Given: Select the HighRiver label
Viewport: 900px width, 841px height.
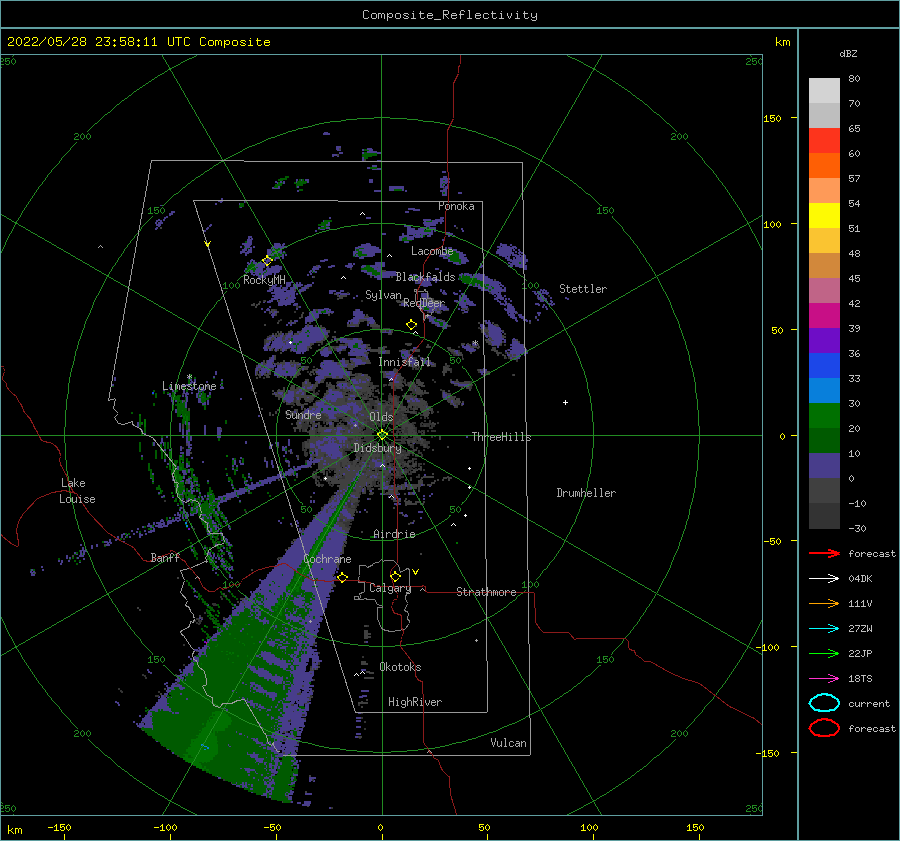Looking at the screenshot, I should (x=415, y=702).
